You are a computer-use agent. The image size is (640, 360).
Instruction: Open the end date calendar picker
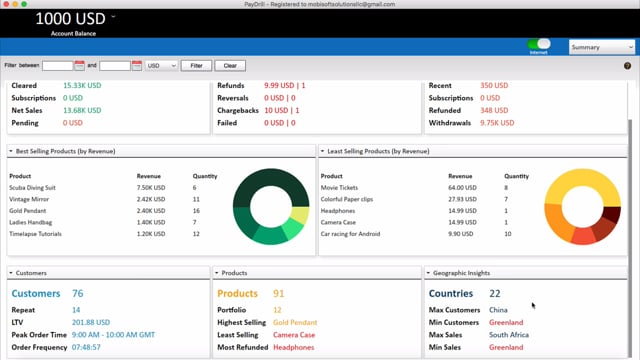tap(137, 65)
